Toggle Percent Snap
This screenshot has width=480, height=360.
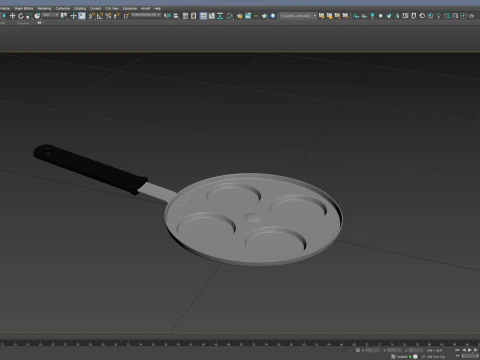(108, 16)
